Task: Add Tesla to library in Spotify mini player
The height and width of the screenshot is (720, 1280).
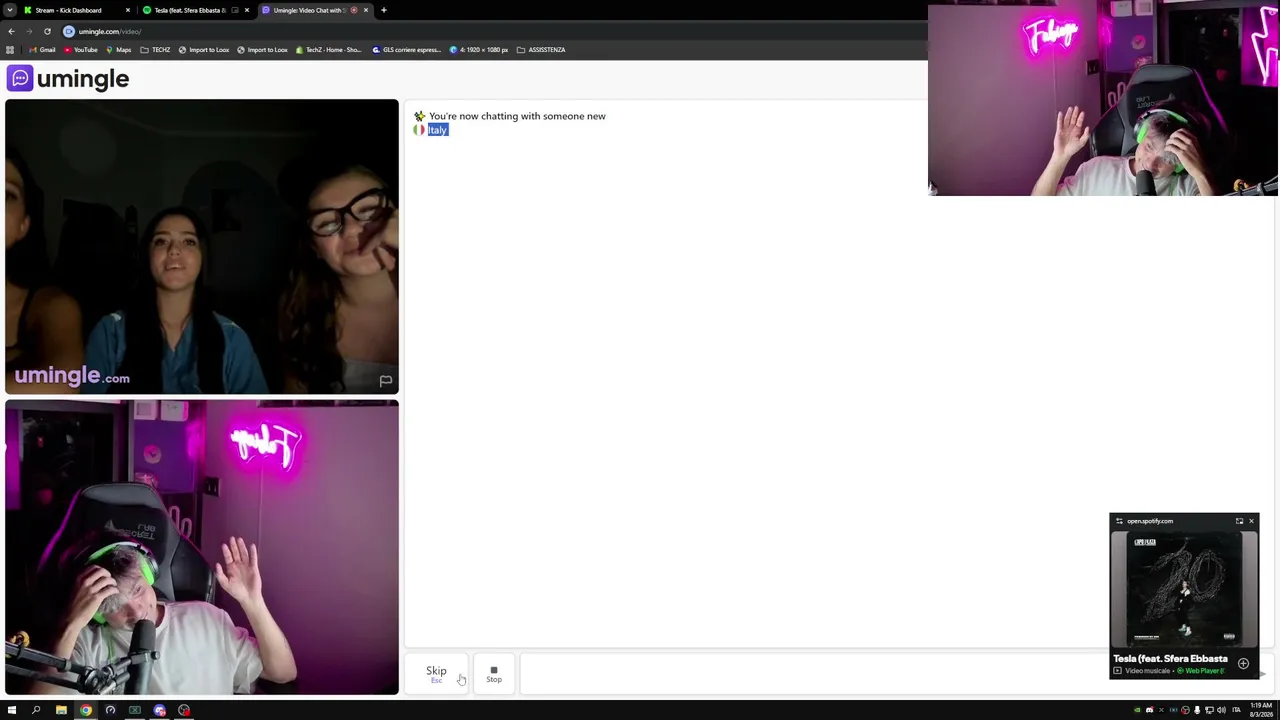Action: click(x=1243, y=663)
